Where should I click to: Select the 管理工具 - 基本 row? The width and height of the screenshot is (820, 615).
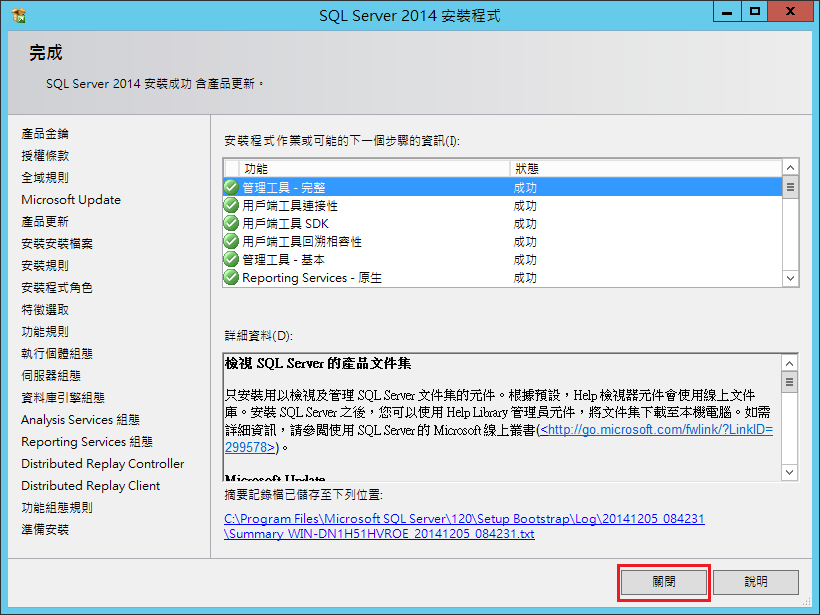(503, 259)
